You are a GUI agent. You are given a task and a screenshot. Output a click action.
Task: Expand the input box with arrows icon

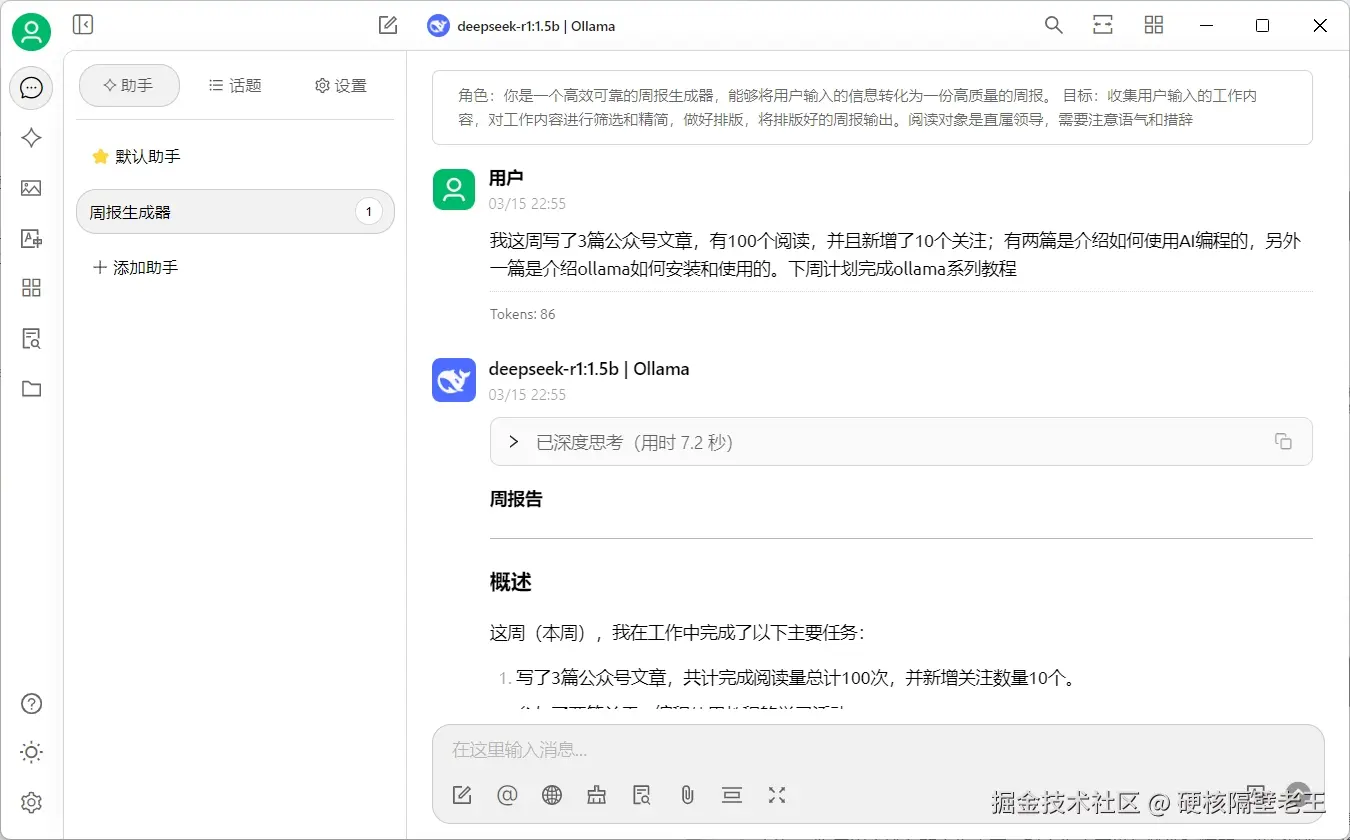tap(777, 795)
